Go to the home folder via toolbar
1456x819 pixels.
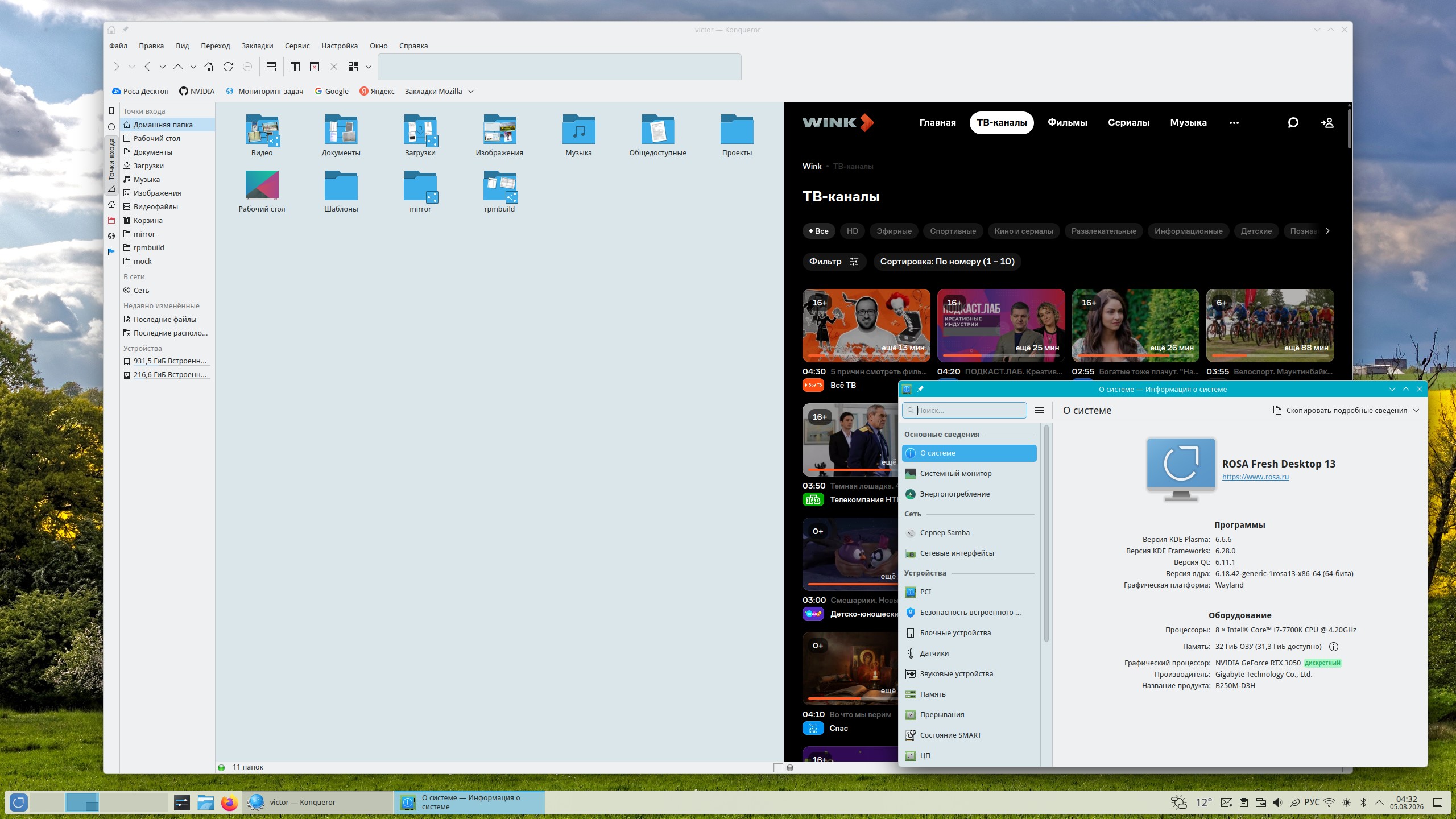209,67
